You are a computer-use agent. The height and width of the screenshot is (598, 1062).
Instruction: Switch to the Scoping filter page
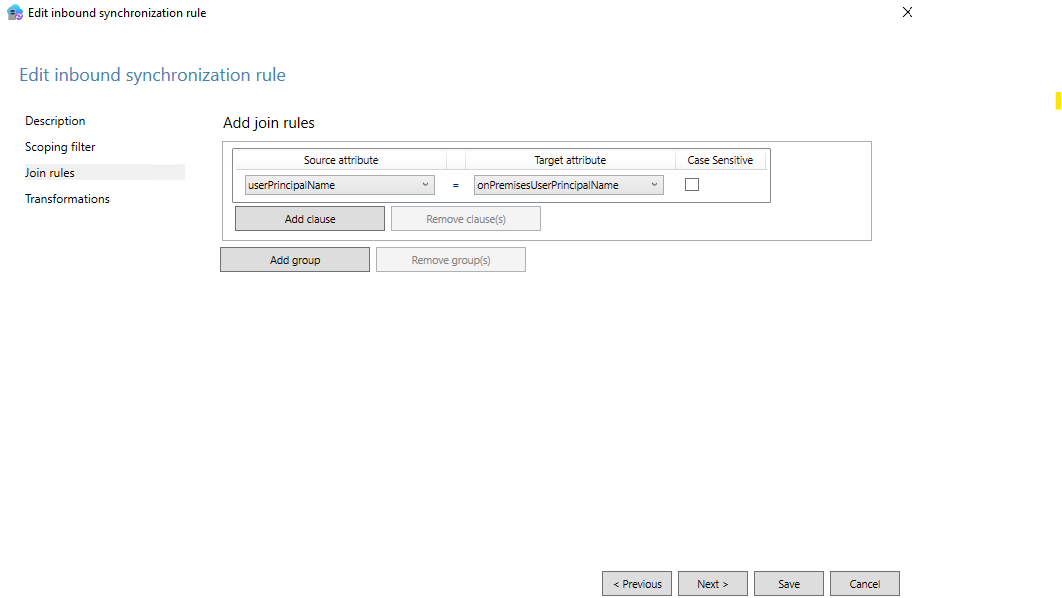pyautogui.click(x=58, y=146)
